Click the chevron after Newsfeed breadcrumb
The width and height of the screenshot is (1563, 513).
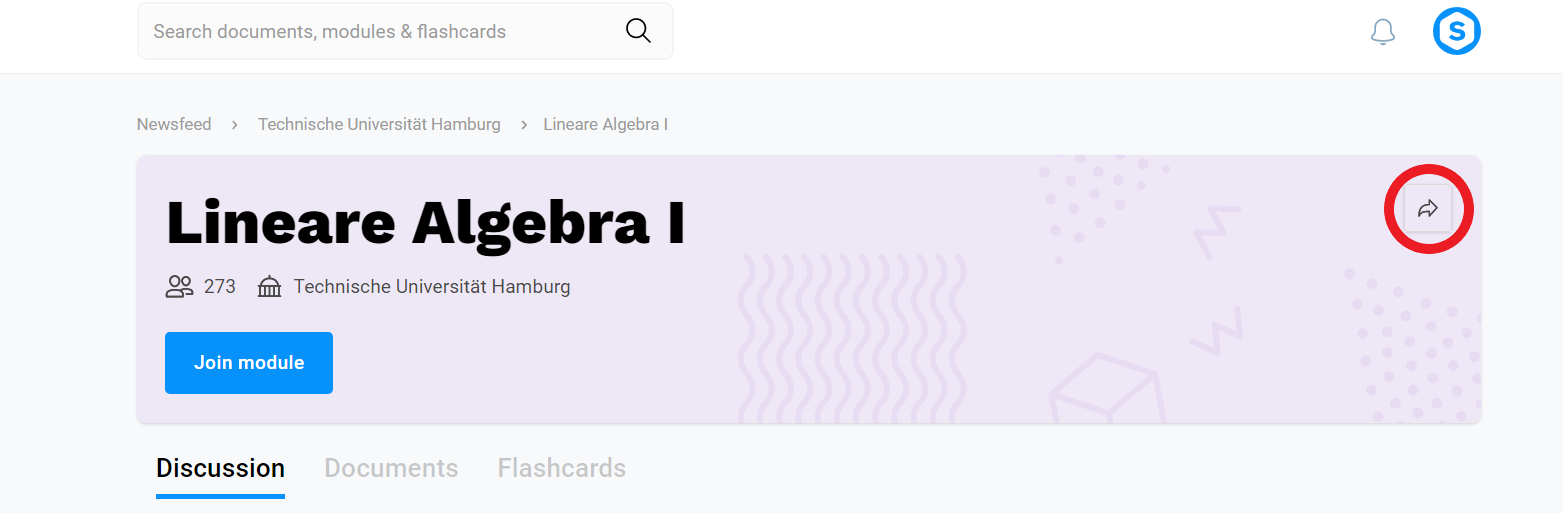(x=234, y=125)
